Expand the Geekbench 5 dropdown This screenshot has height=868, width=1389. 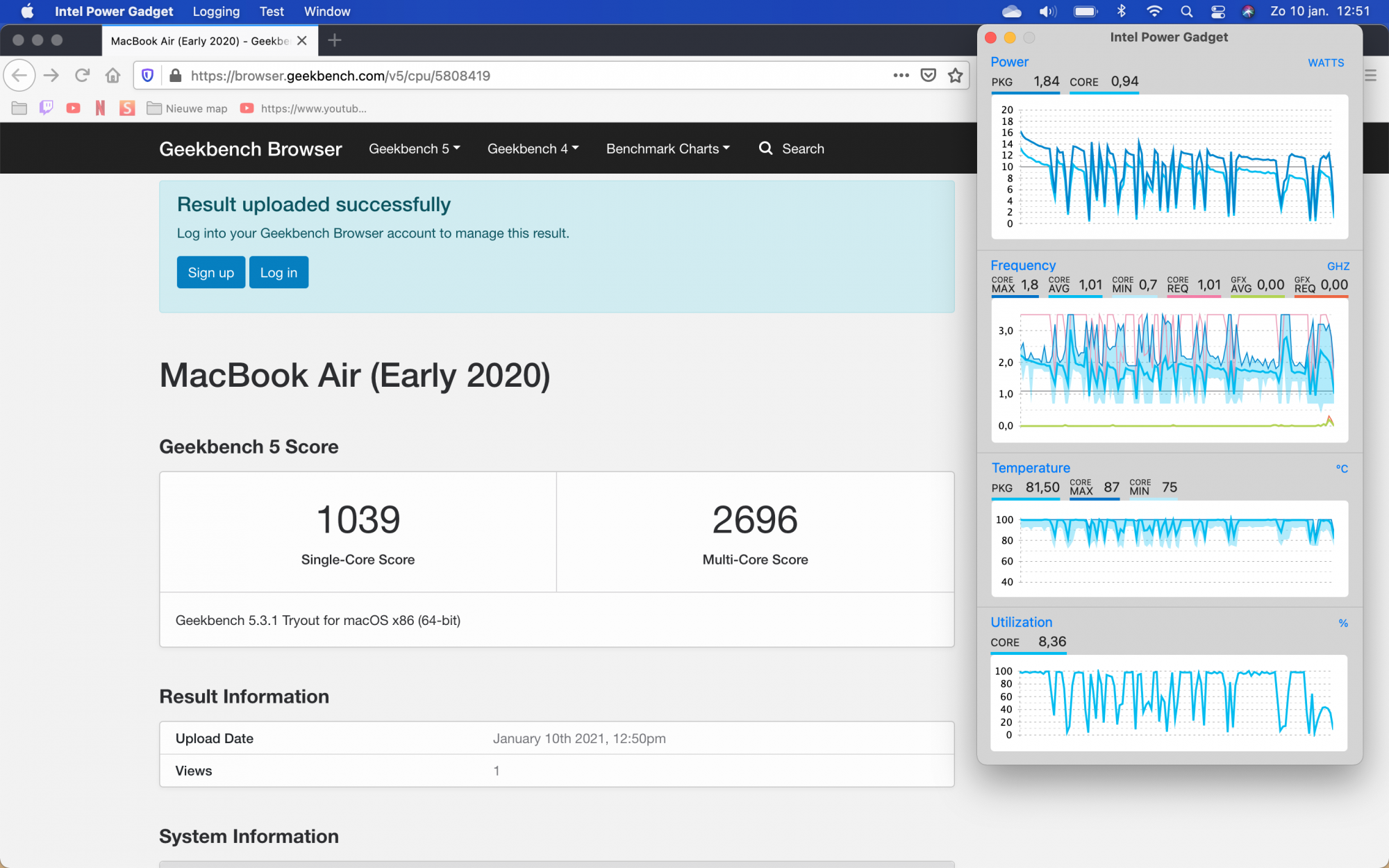414,149
